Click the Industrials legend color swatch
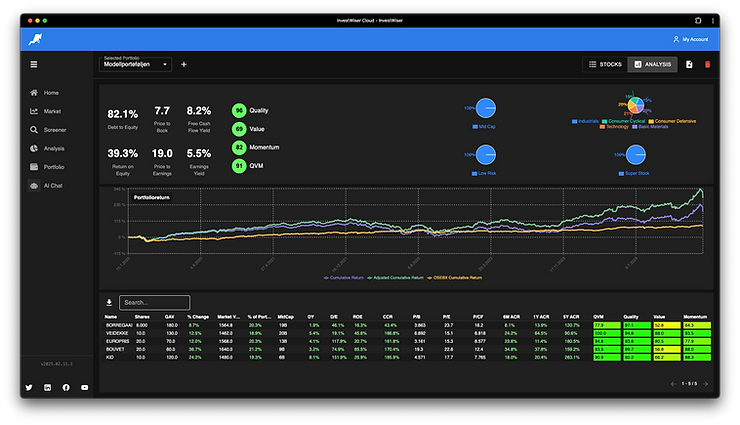The width and height of the screenshot is (740, 425). point(574,121)
